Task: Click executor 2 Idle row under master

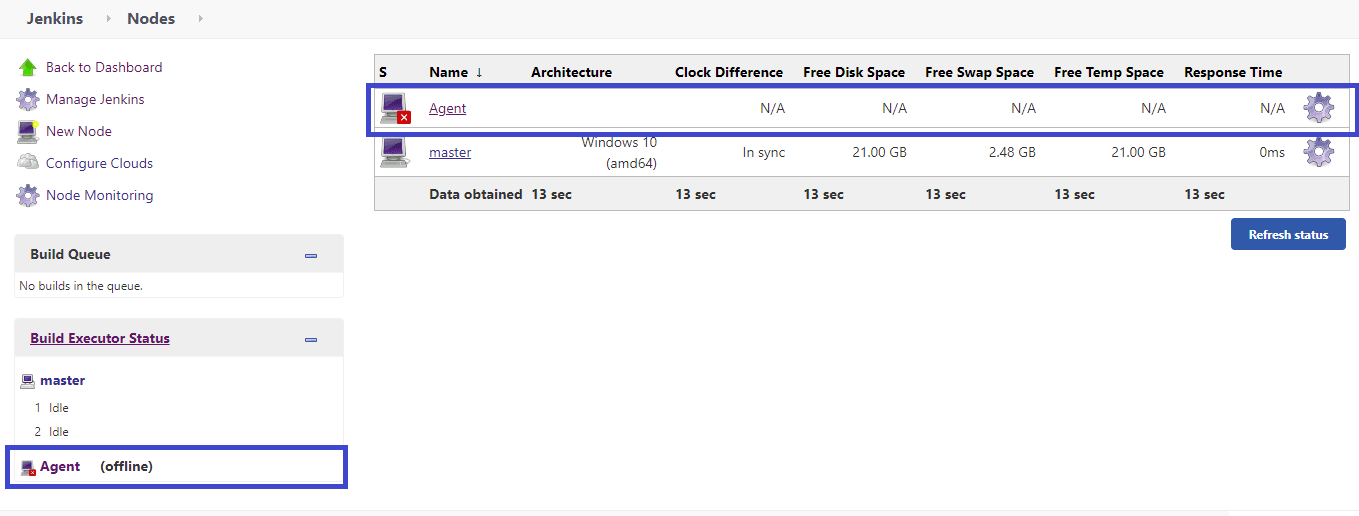Action: 52,432
